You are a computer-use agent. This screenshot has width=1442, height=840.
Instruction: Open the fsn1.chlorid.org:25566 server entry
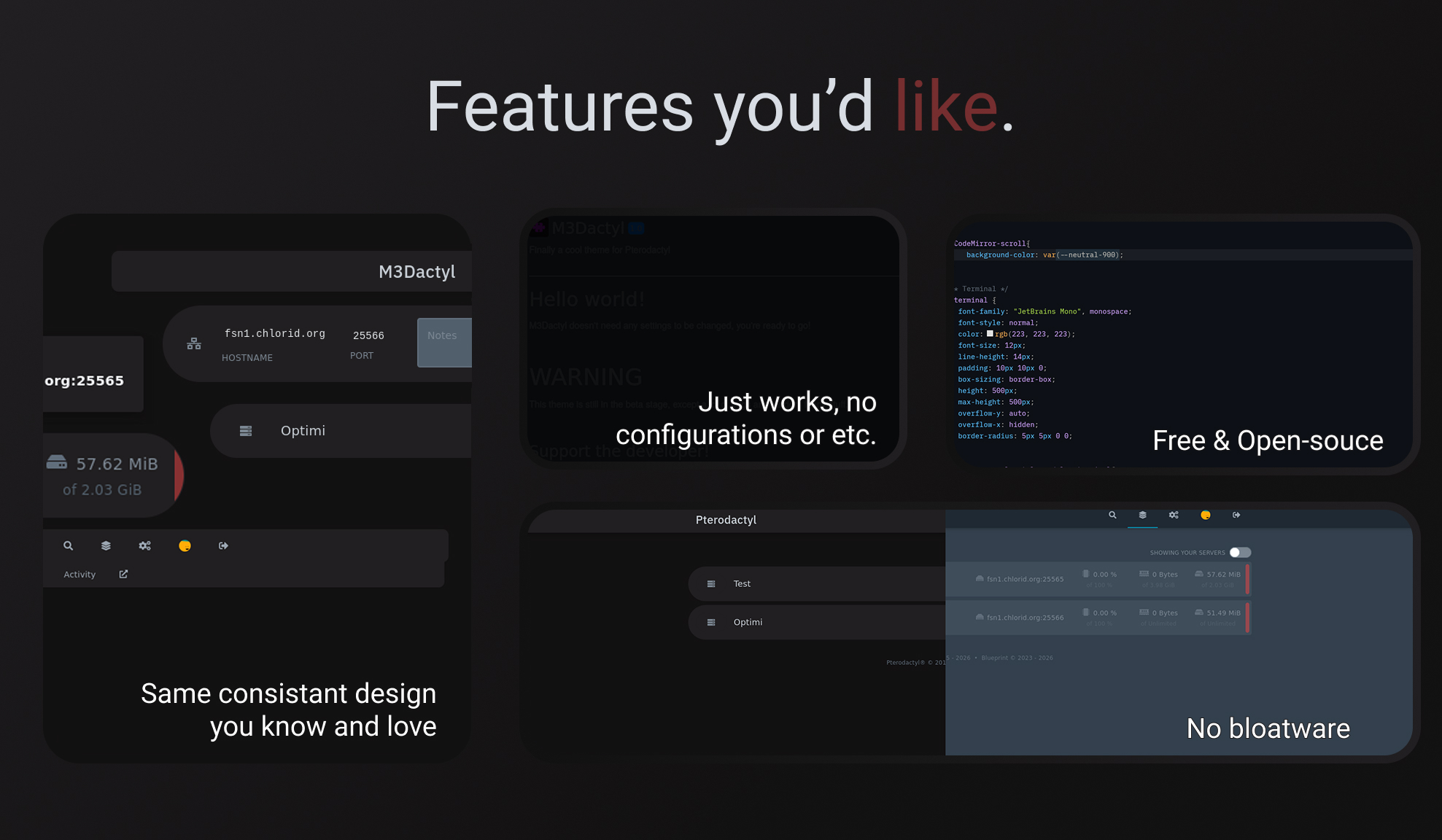click(1025, 618)
